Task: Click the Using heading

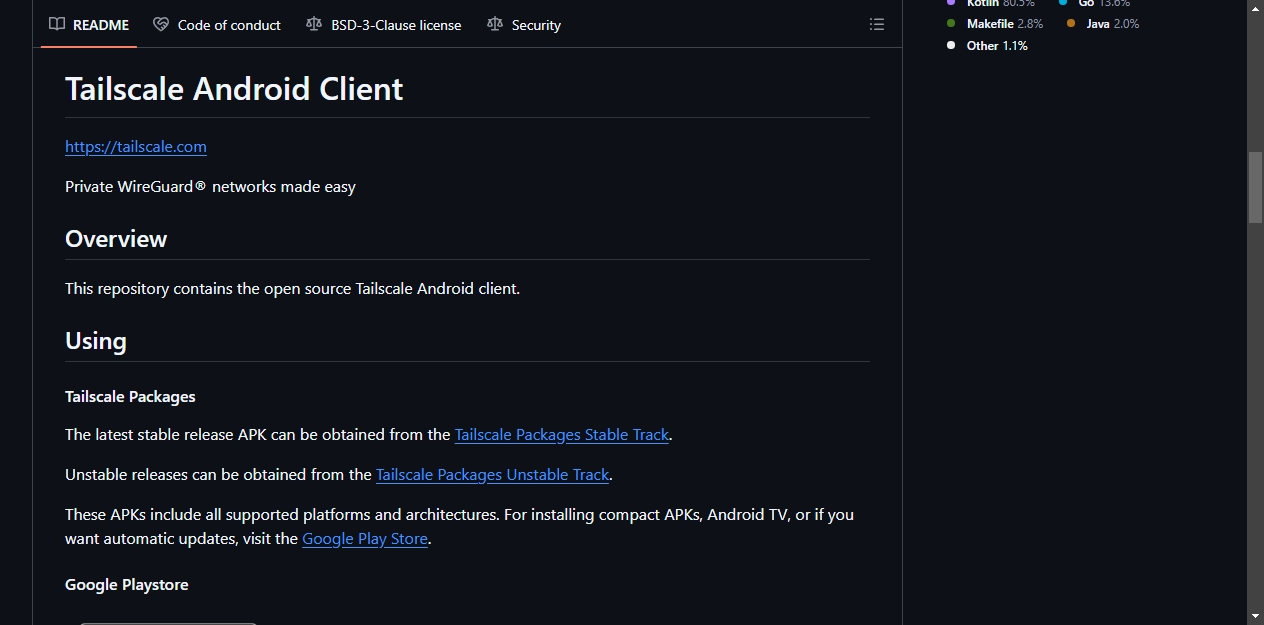Action: click(96, 341)
